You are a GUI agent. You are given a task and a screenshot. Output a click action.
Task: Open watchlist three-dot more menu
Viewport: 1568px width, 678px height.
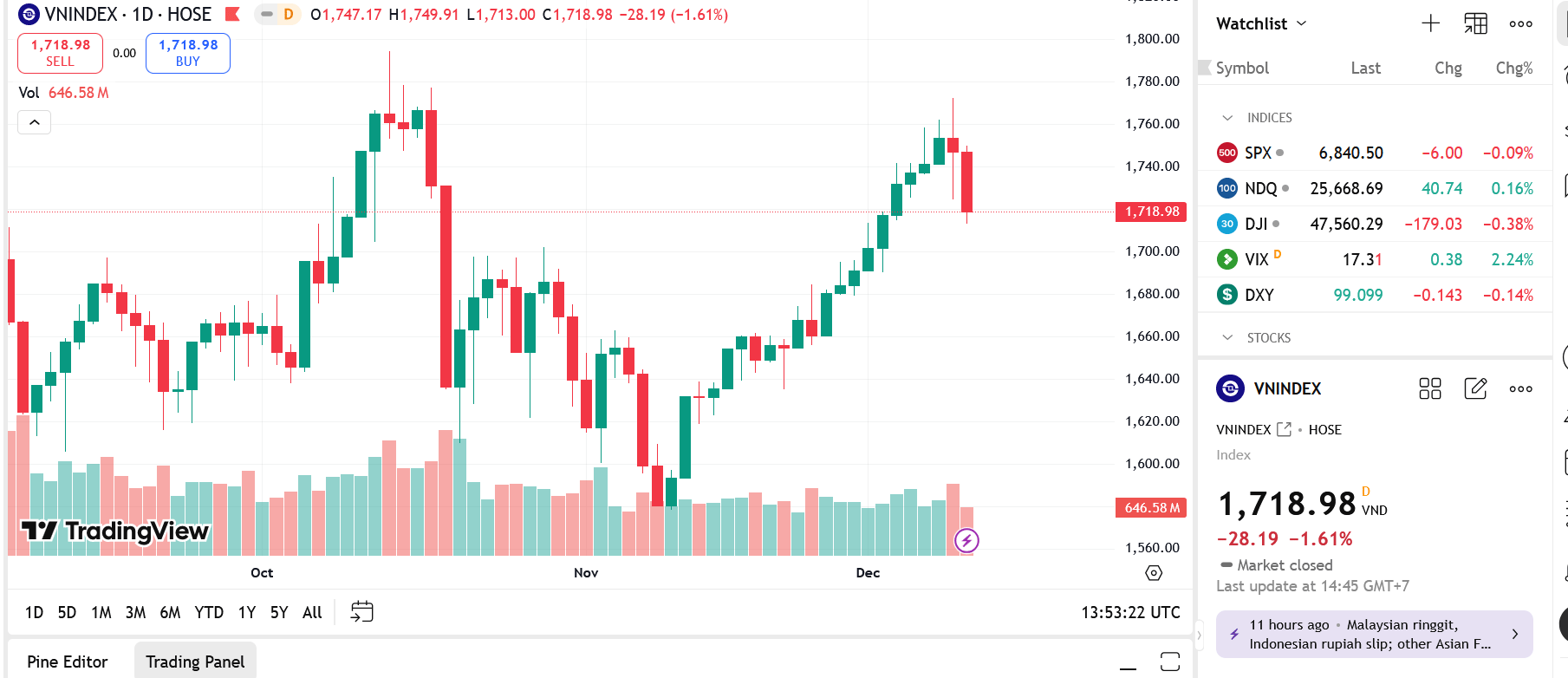coord(1520,23)
